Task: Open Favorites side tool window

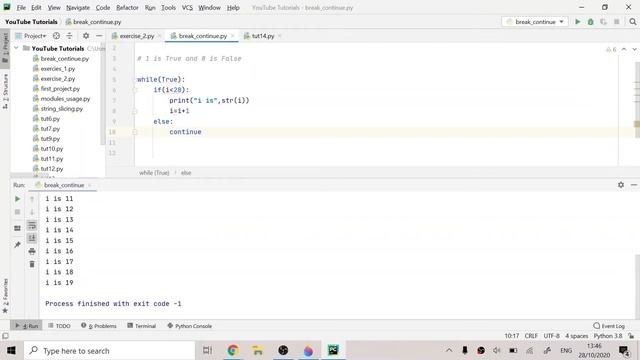Action: 5,295
